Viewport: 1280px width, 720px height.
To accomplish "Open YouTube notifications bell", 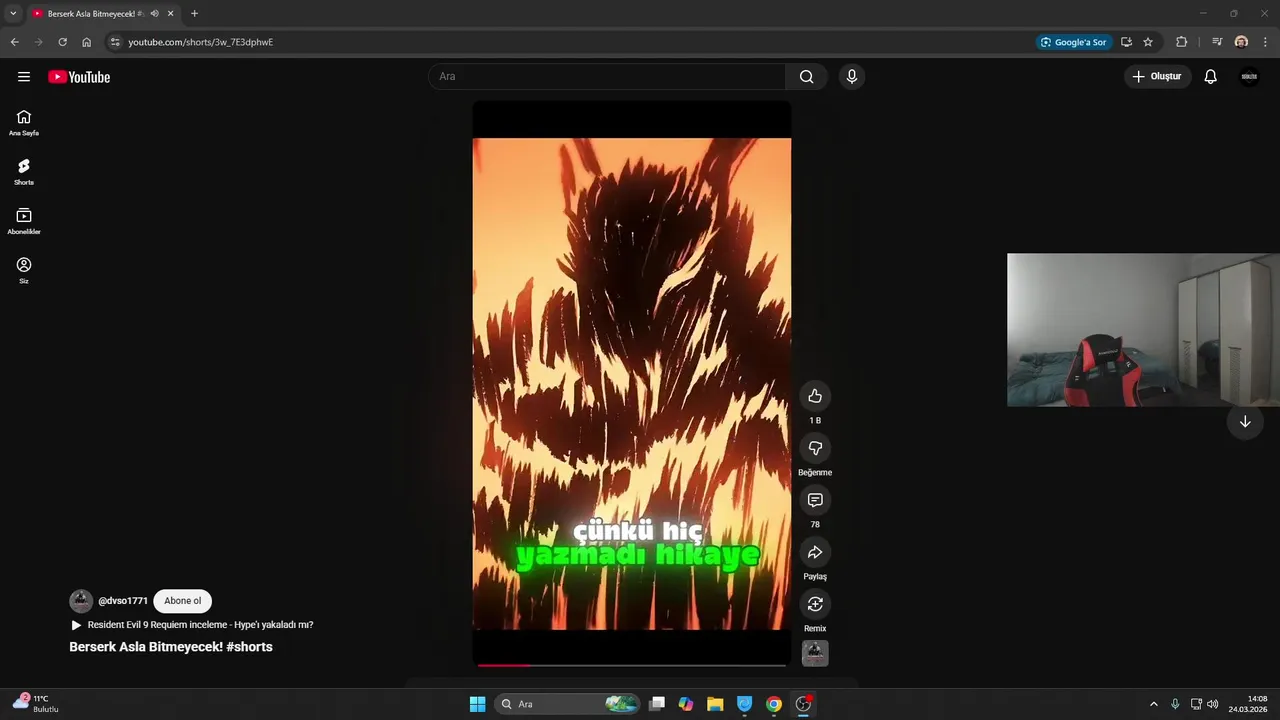I will [1210, 77].
